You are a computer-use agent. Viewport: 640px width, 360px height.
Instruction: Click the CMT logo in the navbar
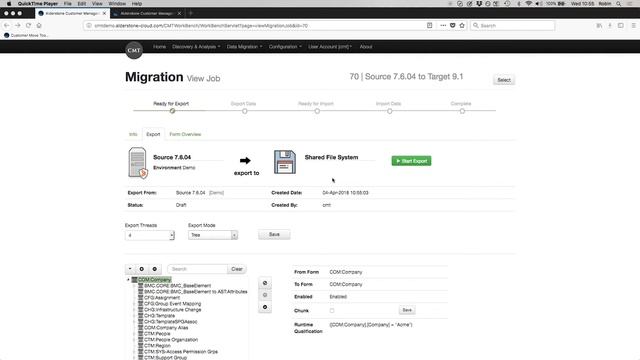click(x=134, y=50)
